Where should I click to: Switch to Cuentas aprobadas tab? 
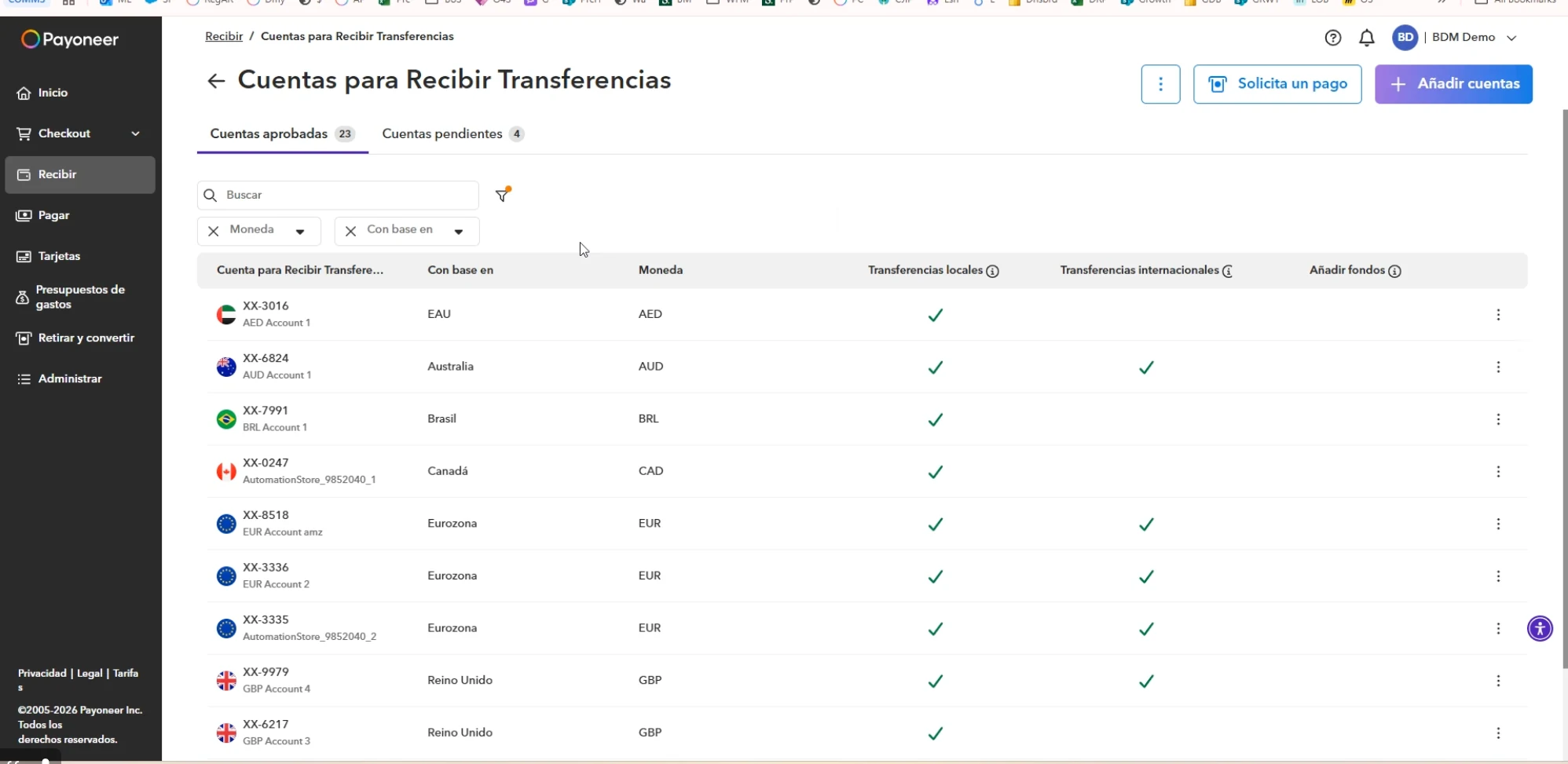coord(282,133)
